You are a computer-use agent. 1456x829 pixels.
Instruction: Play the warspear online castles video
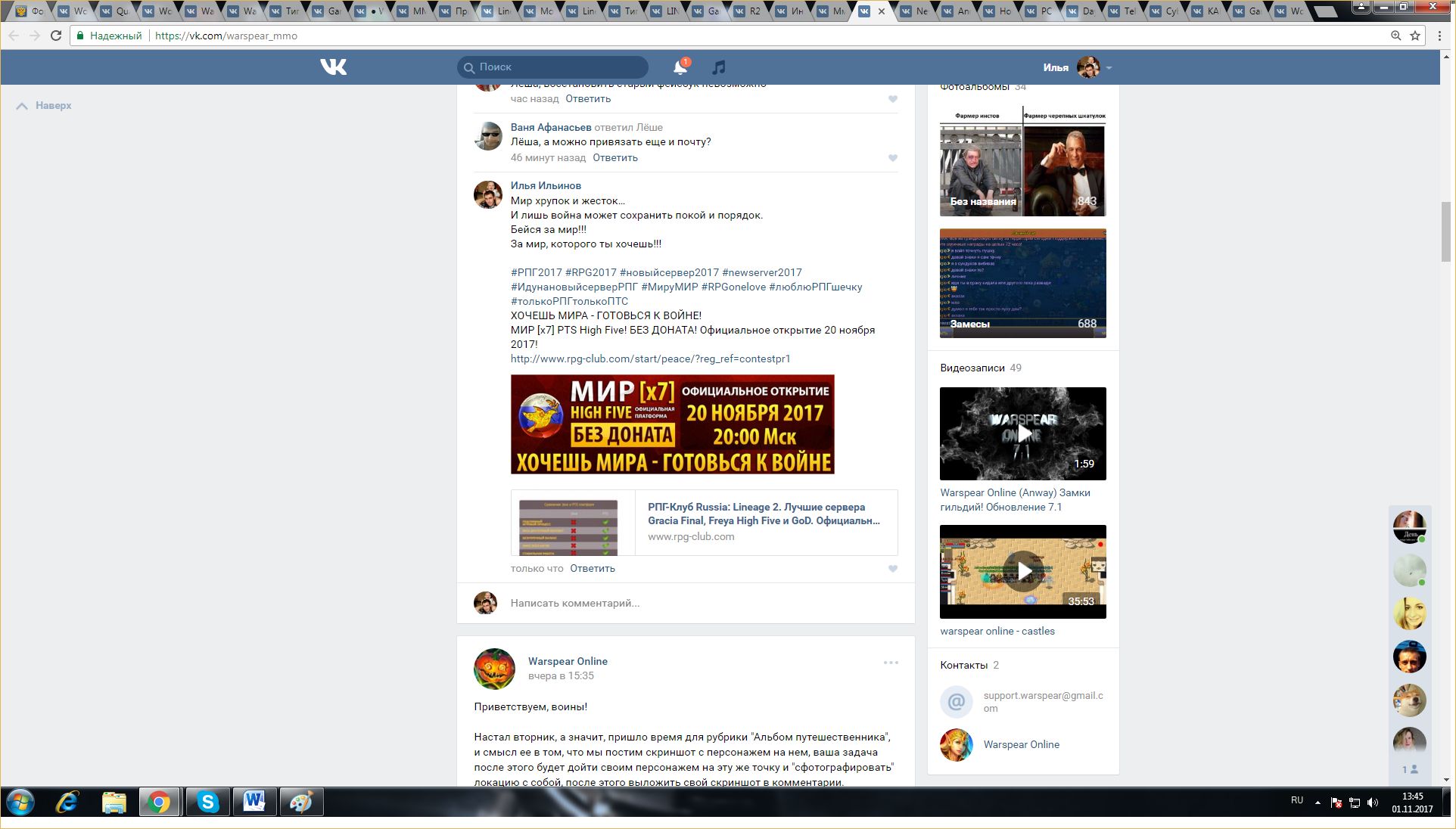(x=1022, y=571)
